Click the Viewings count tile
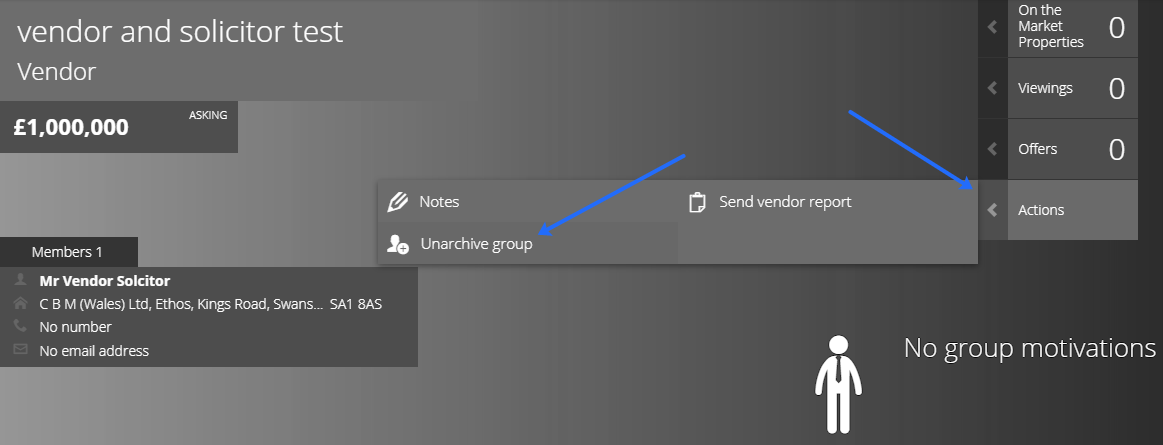1163x445 pixels. [x=1073, y=88]
